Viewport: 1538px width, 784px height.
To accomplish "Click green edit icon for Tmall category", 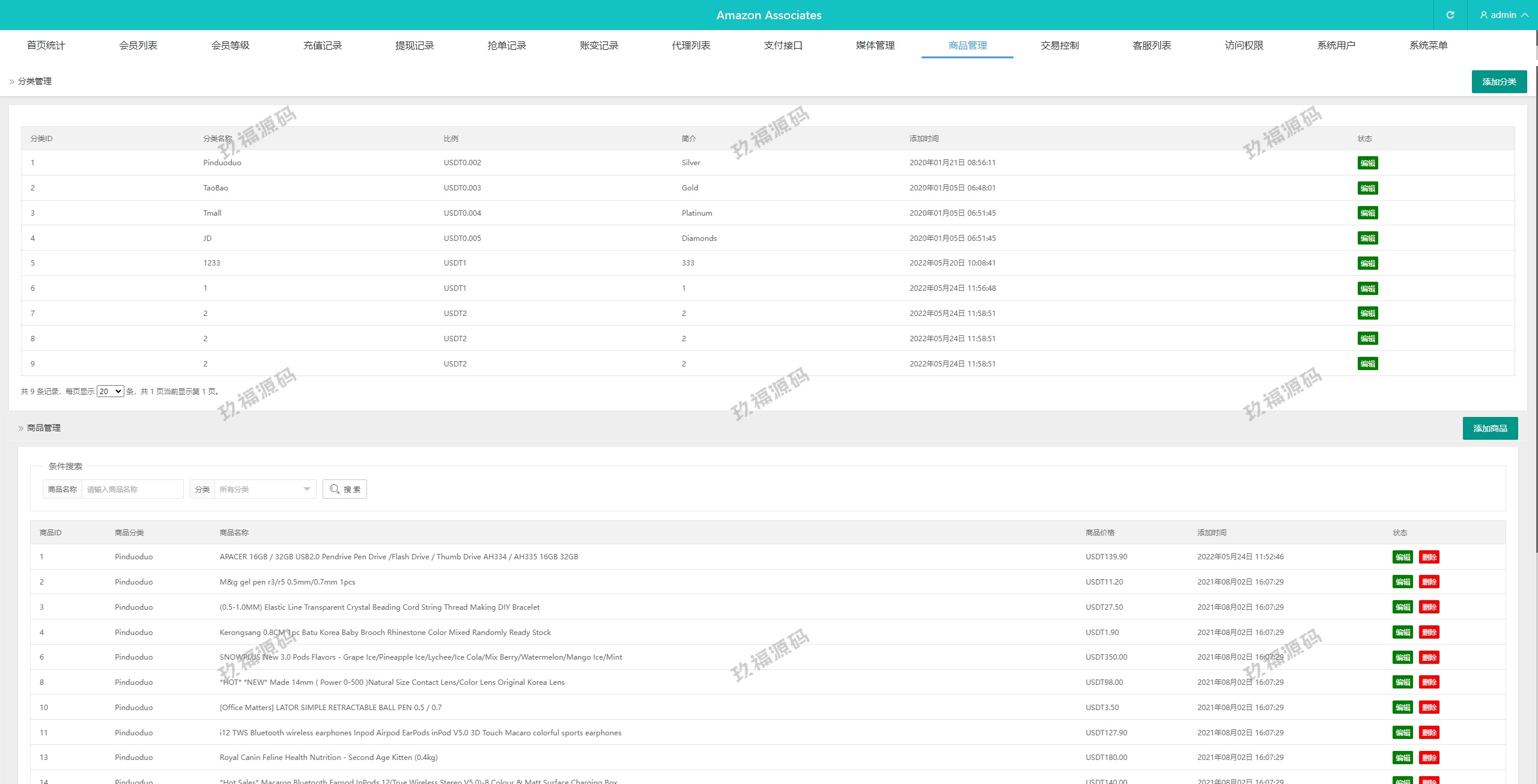I will (x=1367, y=213).
